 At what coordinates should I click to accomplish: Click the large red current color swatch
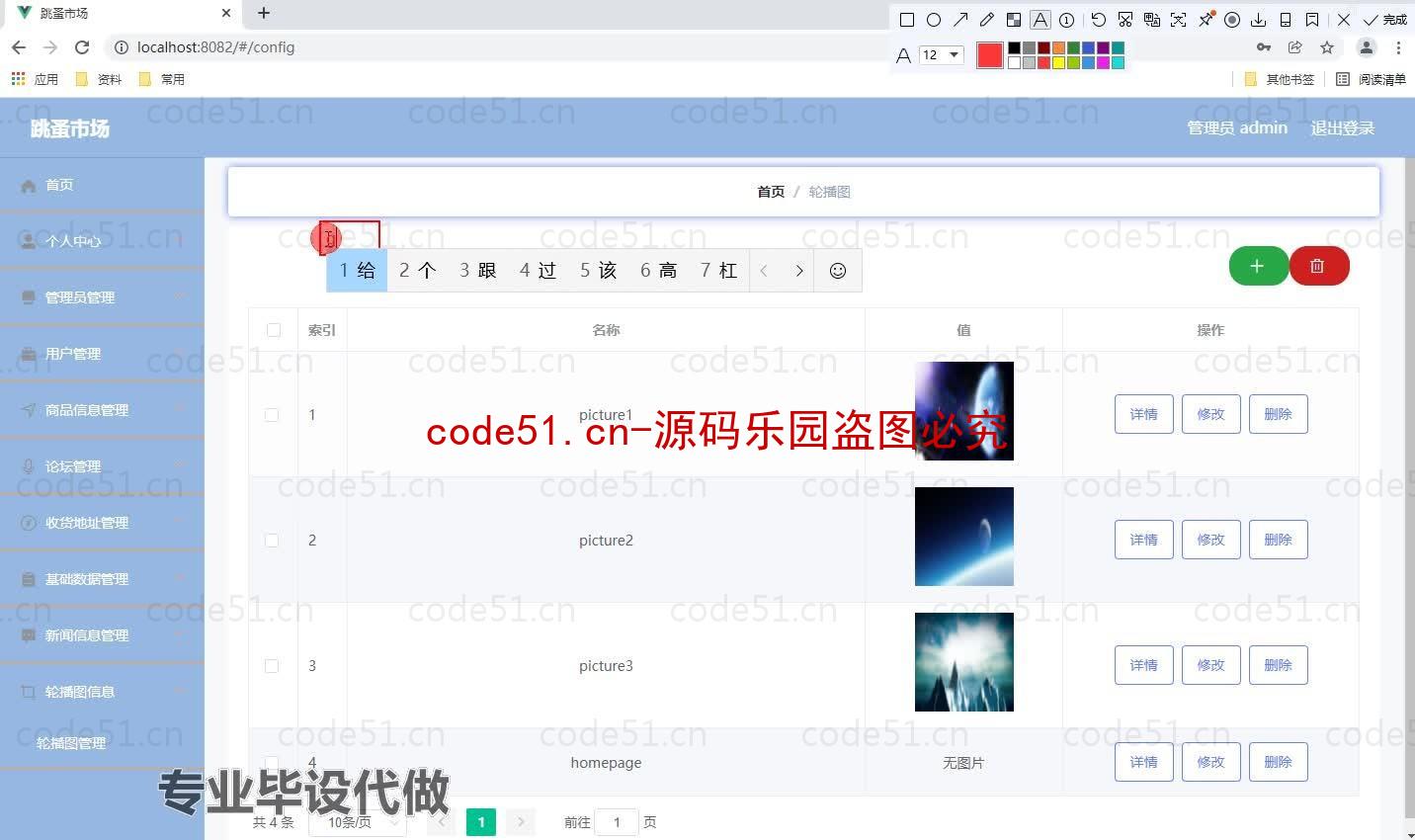[990, 55]
